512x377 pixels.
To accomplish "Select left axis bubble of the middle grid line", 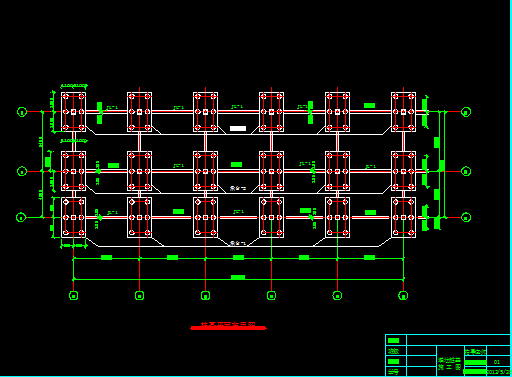I will coord(22,171).
